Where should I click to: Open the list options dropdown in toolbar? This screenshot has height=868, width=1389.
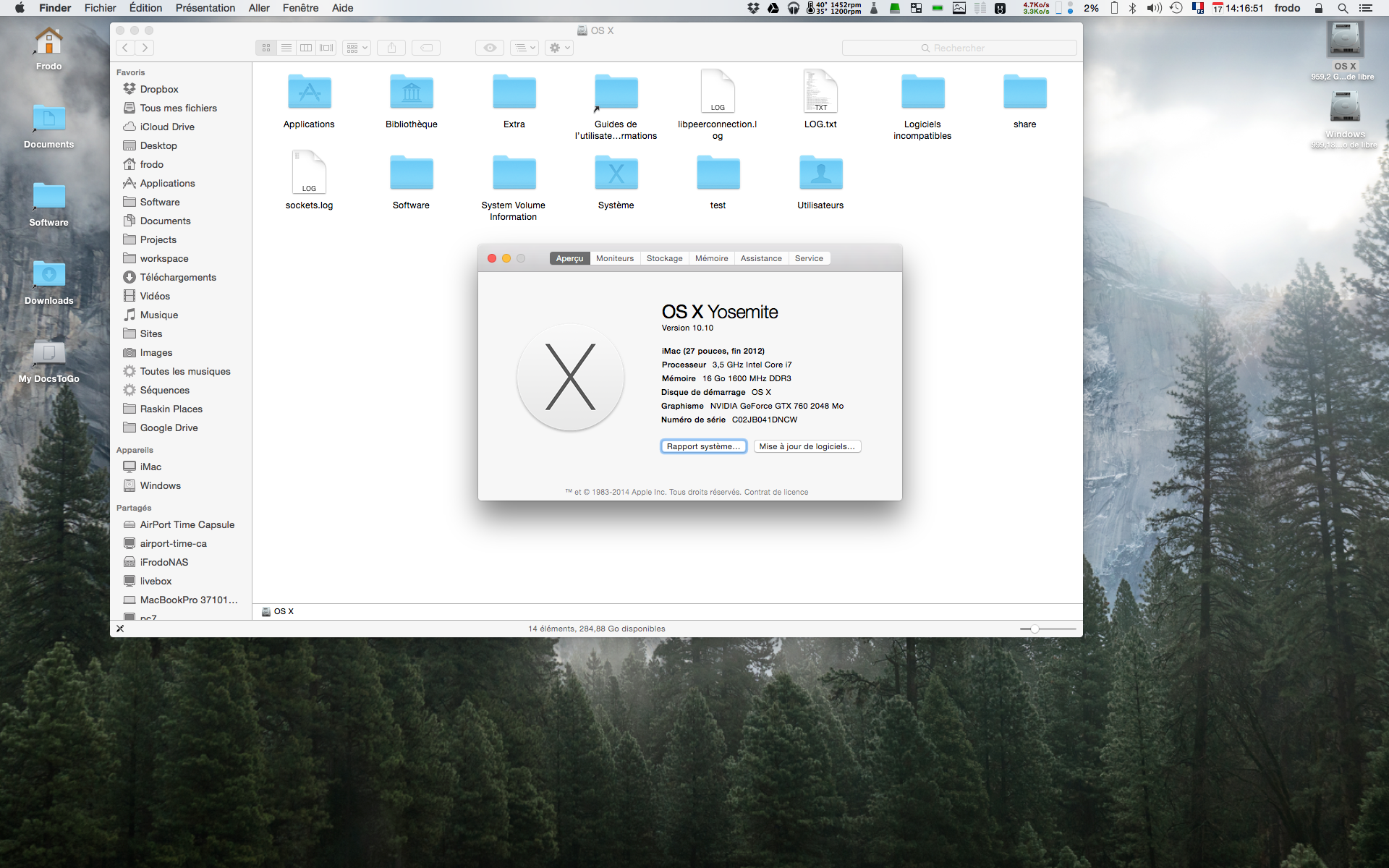pos(524,48)
